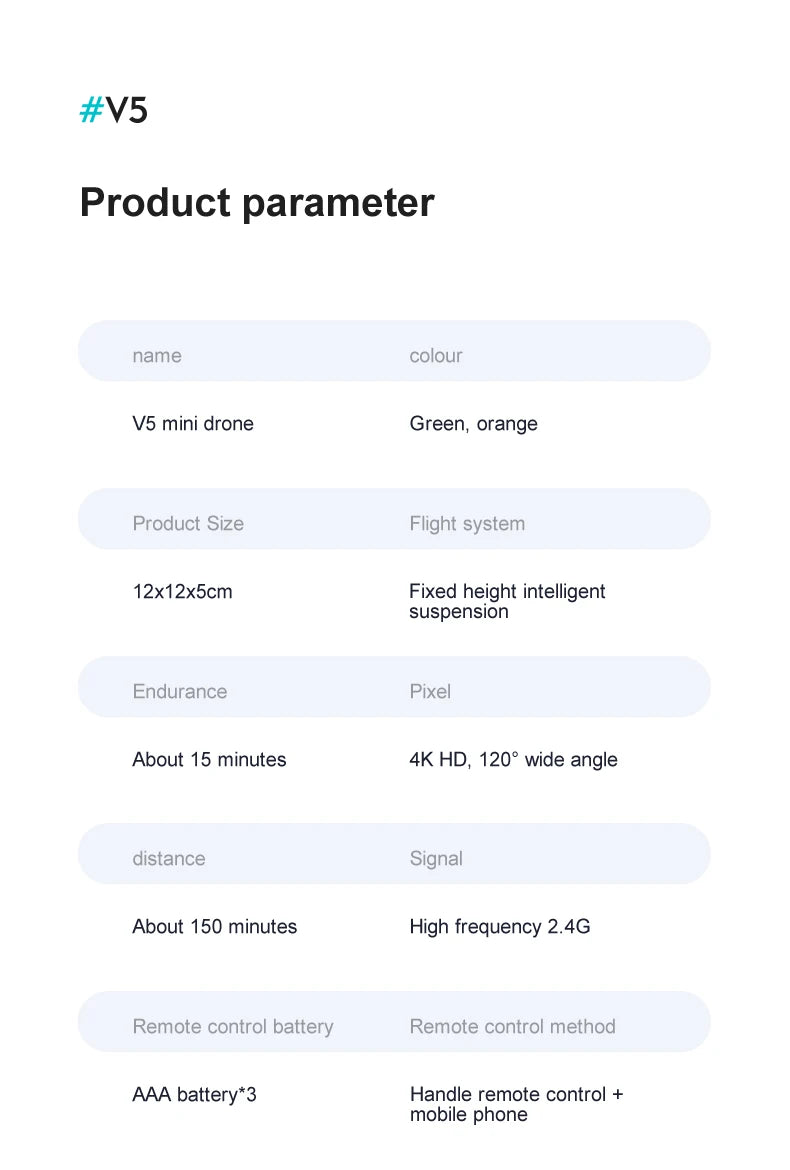This screenshot has width=790, height=1170.
Task: Click the "High frequency 2.4G" value
Action: 500,927
